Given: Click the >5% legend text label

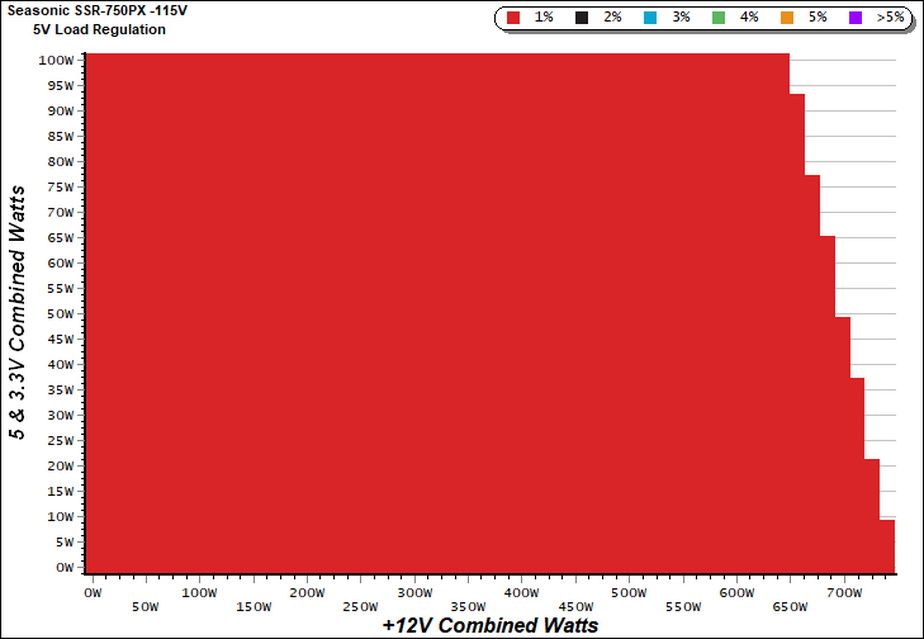Looking at the screenshot, I should pyautogui.click(x=890, y=18).
